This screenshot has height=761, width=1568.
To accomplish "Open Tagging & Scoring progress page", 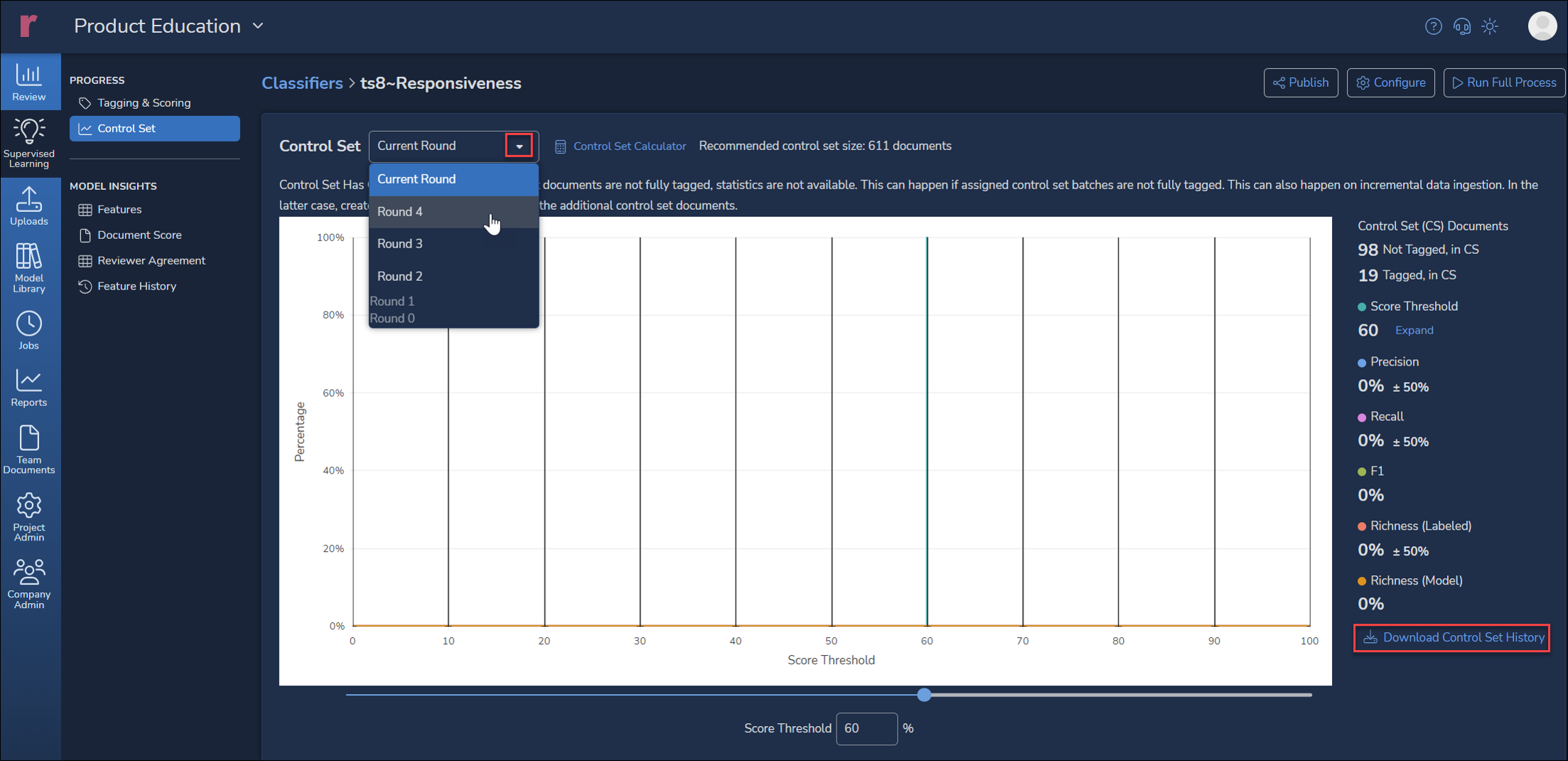I will 144,103.
